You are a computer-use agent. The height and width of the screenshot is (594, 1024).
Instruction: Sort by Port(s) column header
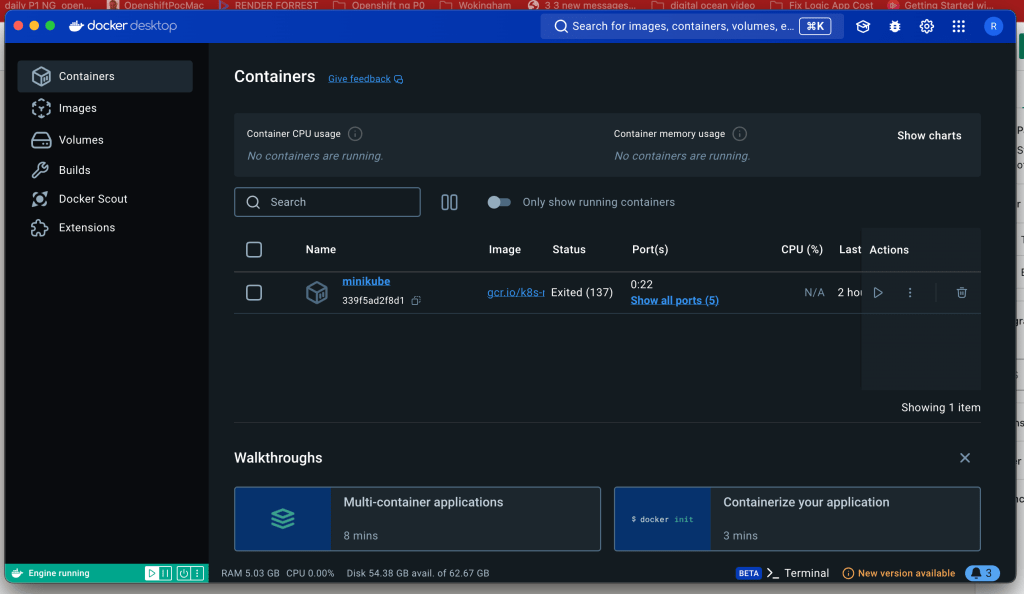[x=650, y=249]
